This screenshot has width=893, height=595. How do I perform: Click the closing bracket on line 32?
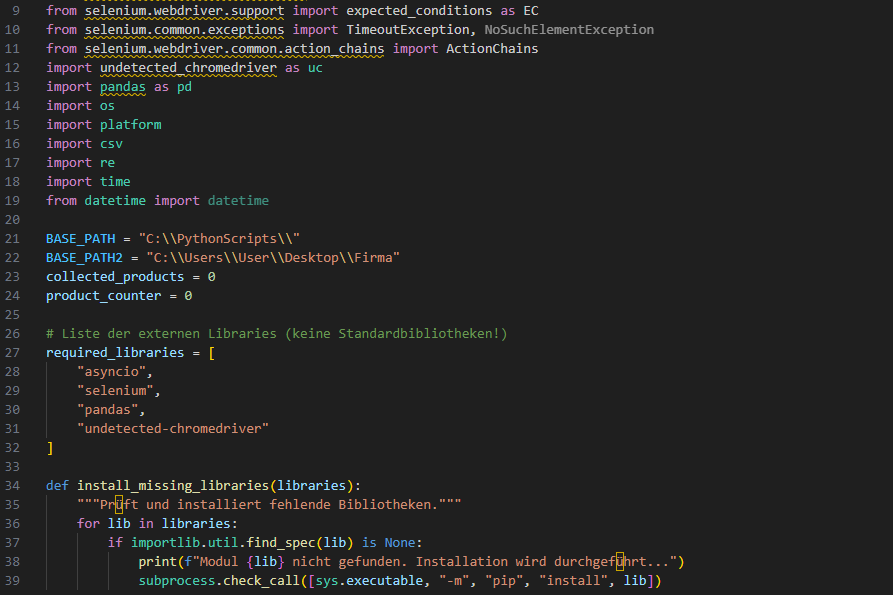[x=50, y=448]
